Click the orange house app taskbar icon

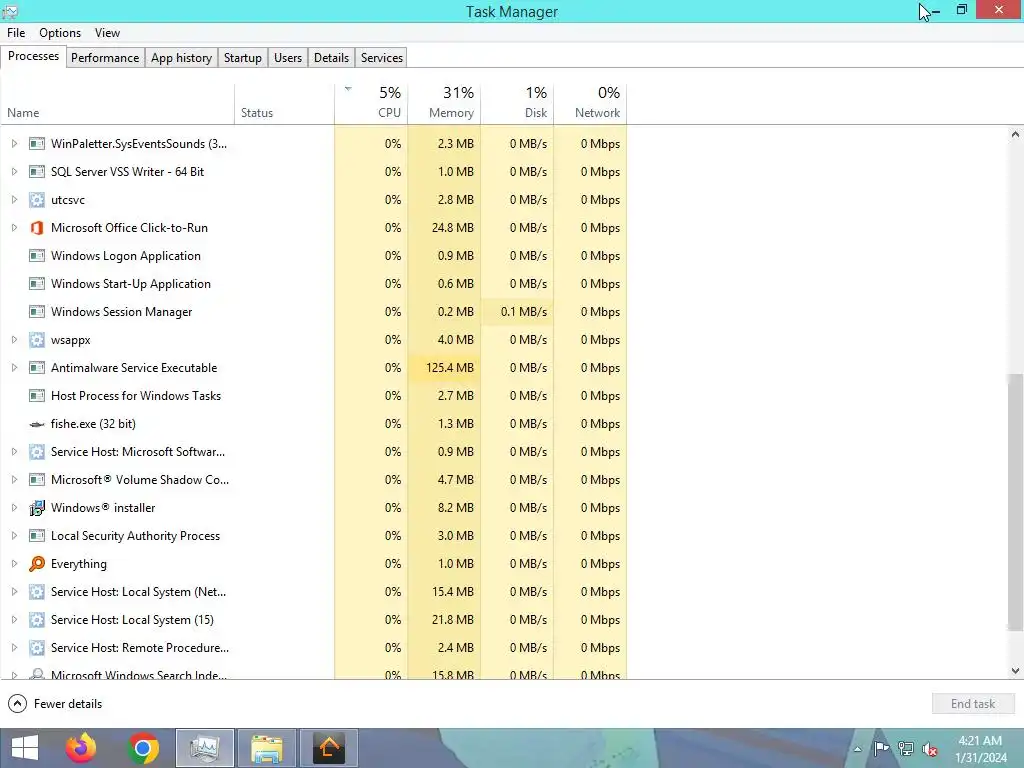(329, 748)
